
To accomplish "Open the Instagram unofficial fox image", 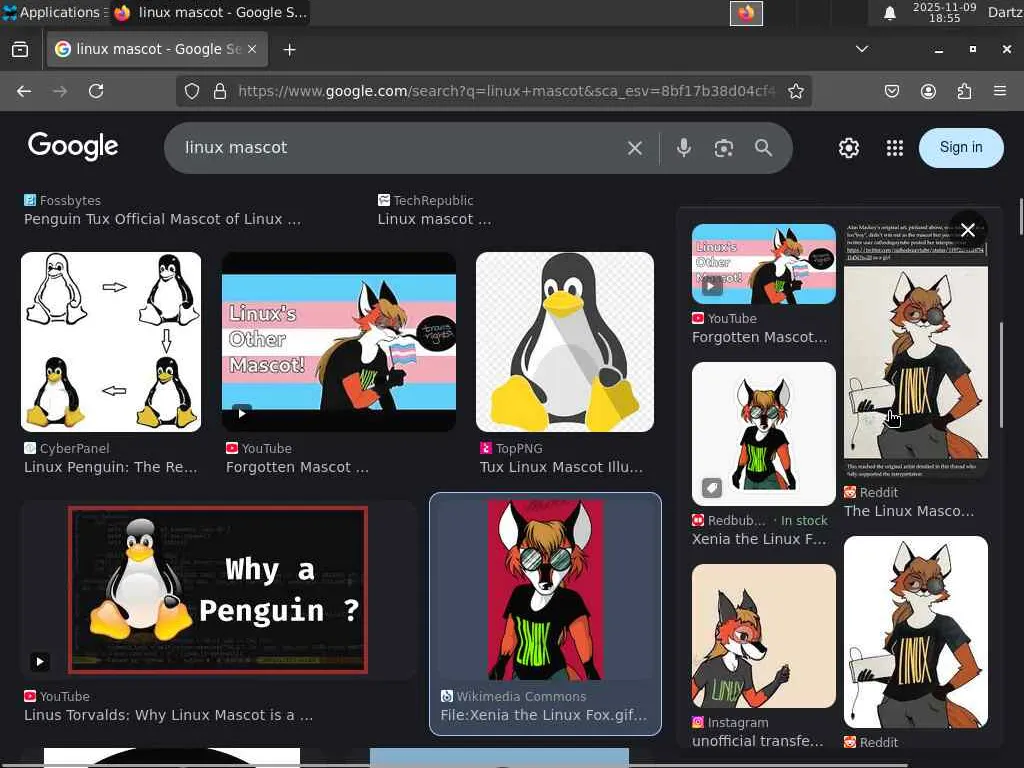I will (x=763, y=636).
